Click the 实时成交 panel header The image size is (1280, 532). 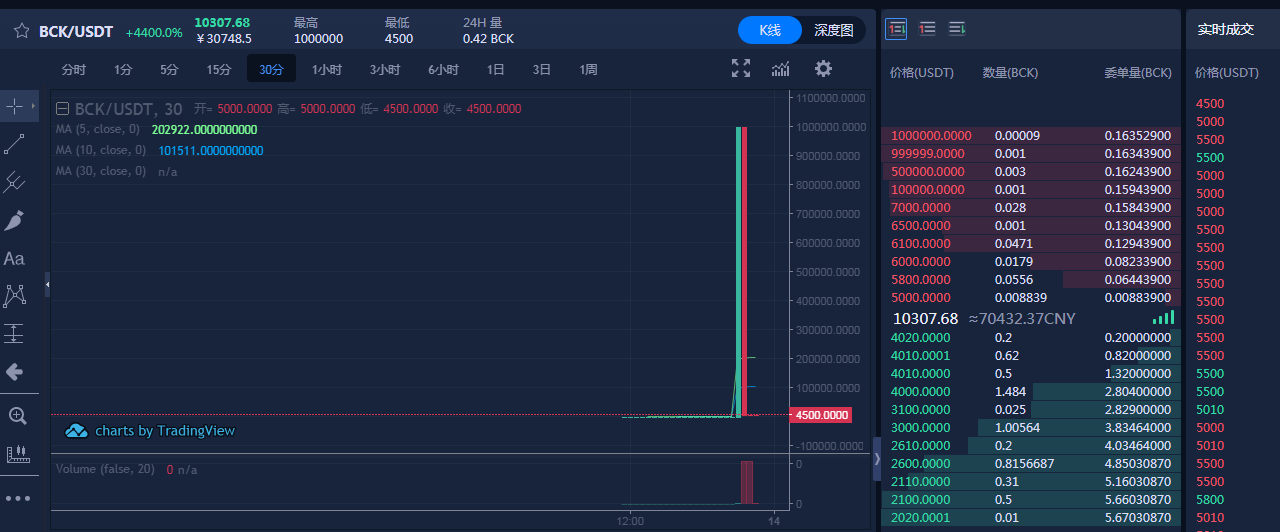1225,30
